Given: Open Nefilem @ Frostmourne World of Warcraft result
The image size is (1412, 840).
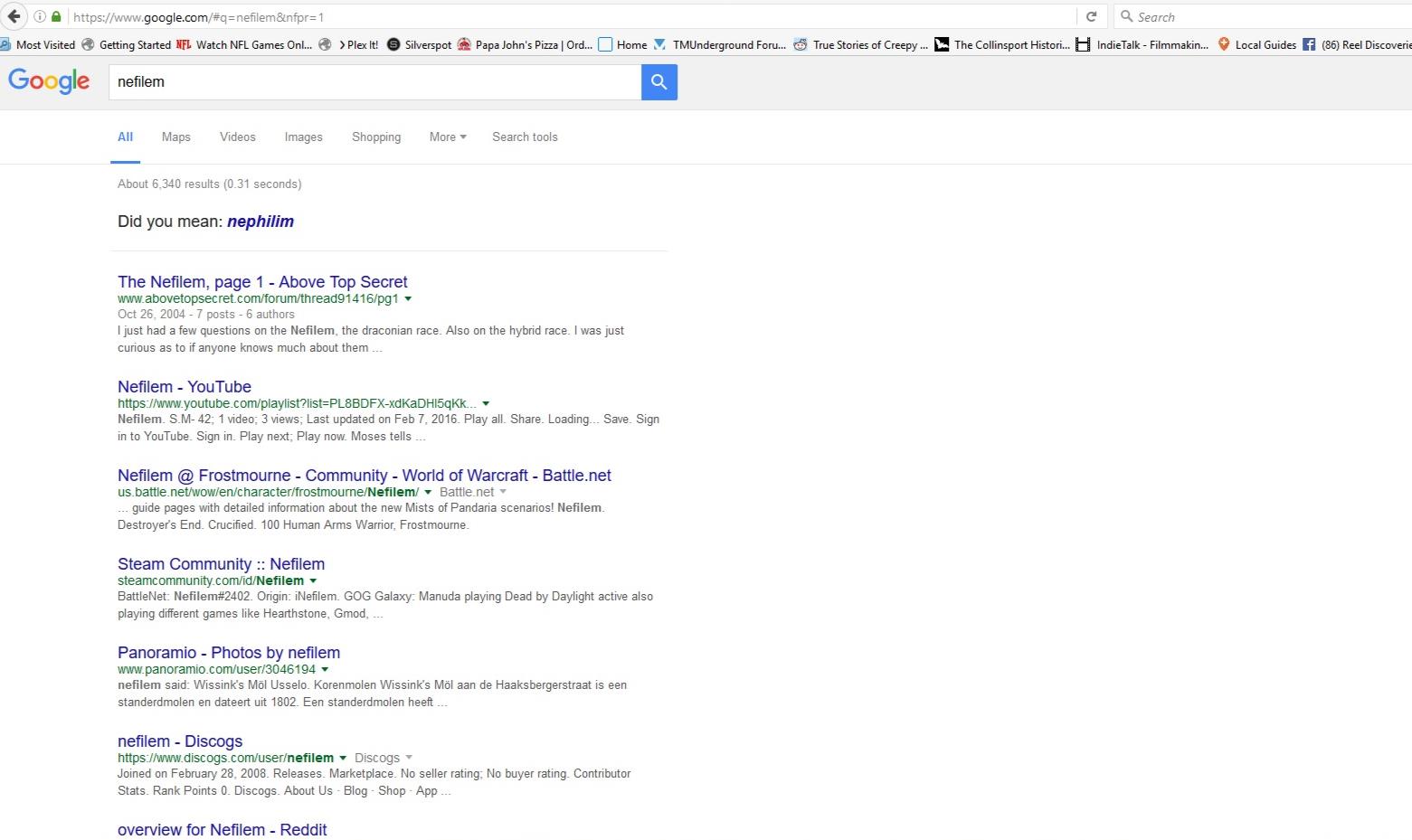Looking at the screenshot, I should 365,476.
